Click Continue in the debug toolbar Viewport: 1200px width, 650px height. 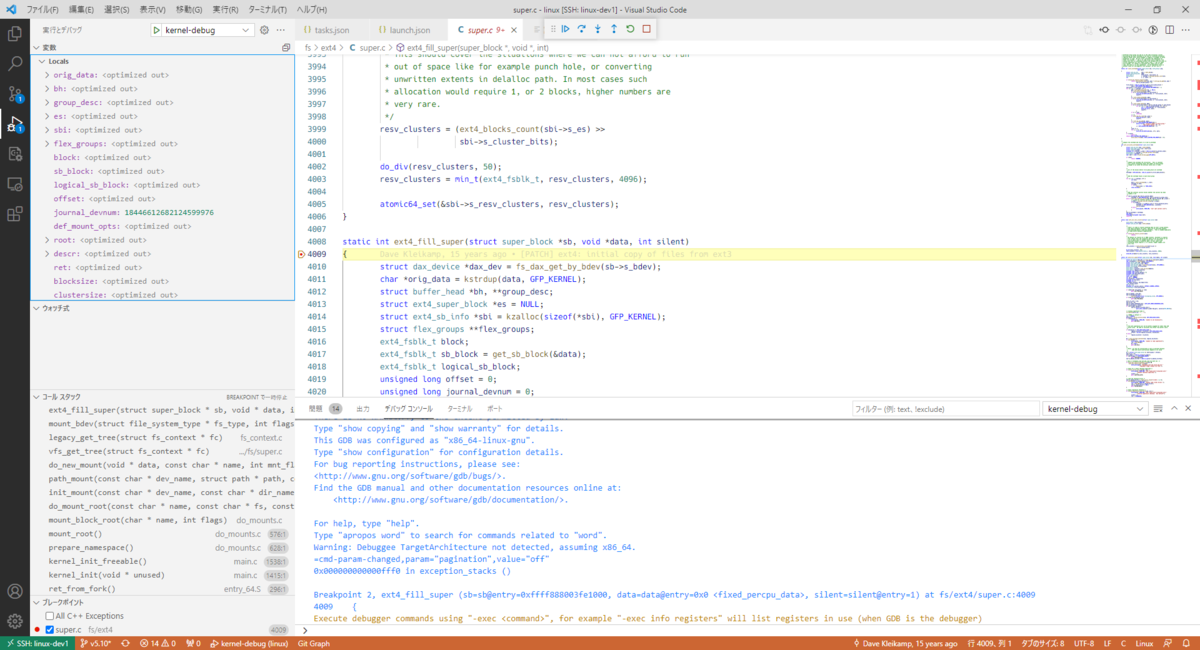point(566,29)
